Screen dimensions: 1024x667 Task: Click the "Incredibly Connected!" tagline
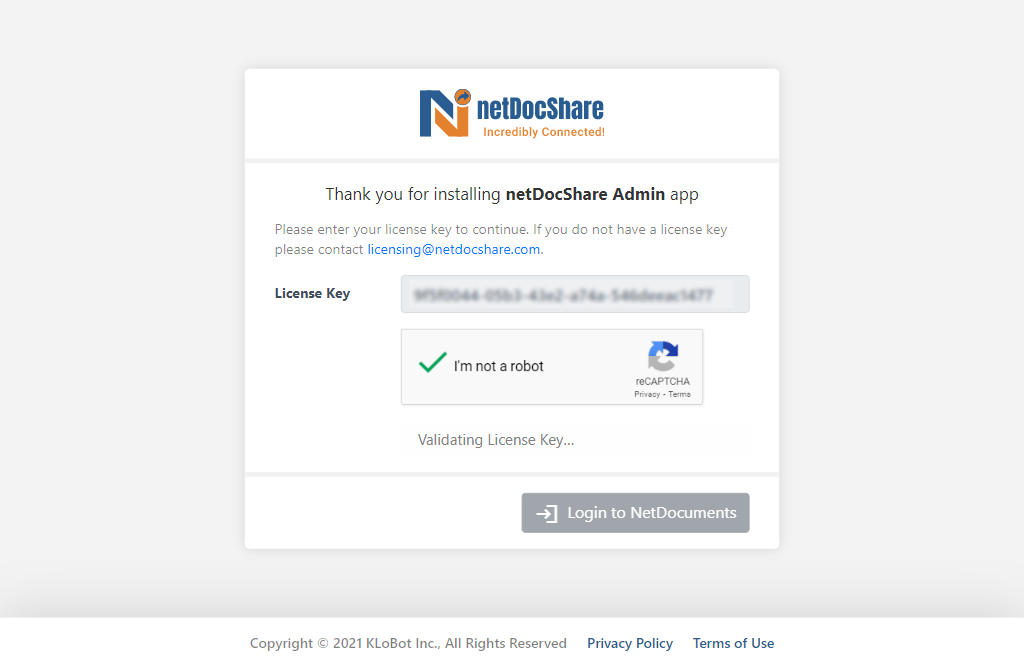point(544,132)
